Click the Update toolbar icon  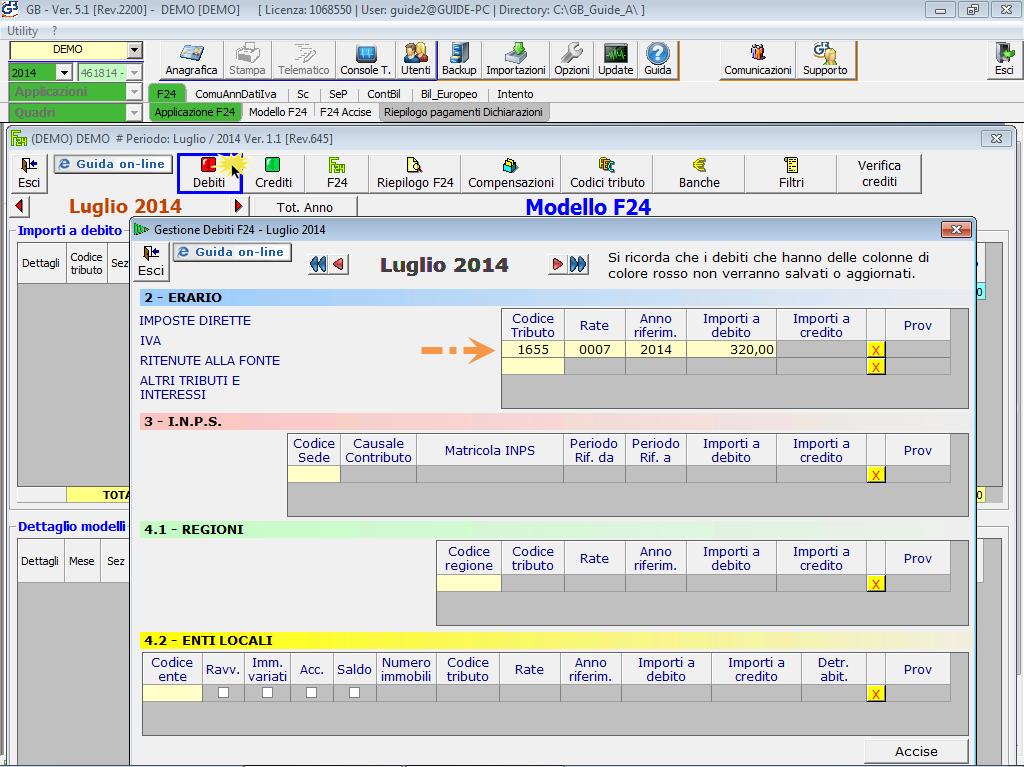click(x=616, y=60)
